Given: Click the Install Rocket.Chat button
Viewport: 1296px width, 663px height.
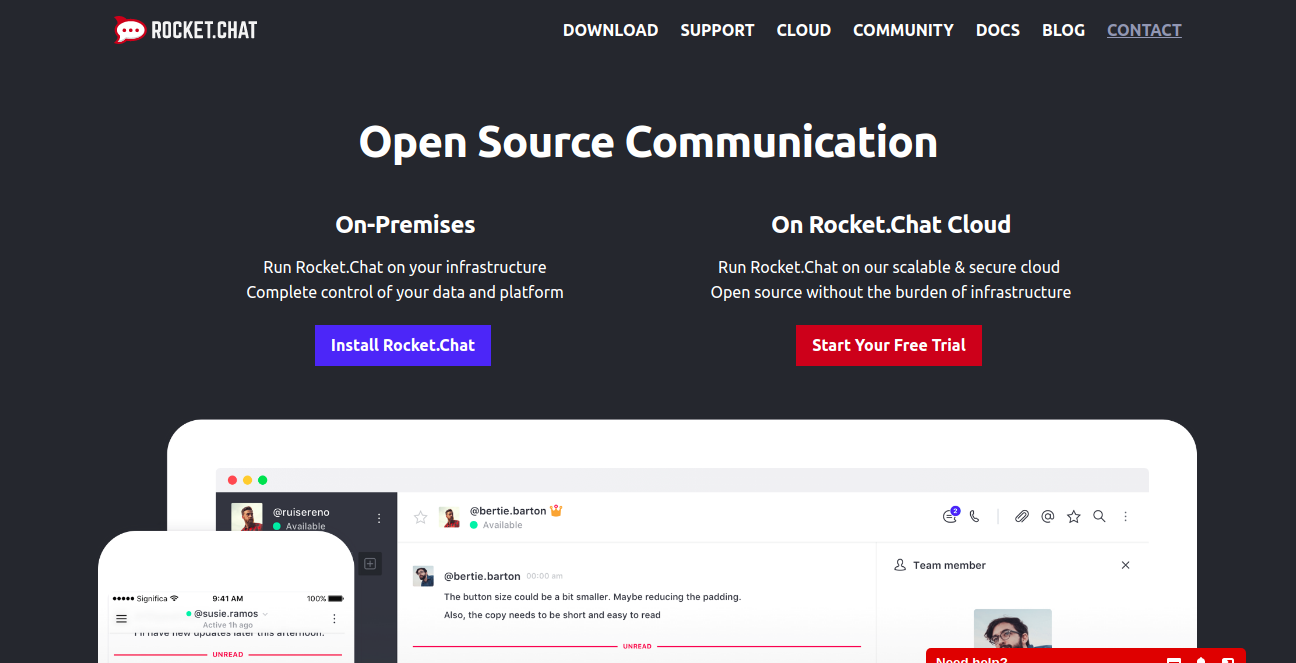Looking at the screenshot, I should [403, 345].
